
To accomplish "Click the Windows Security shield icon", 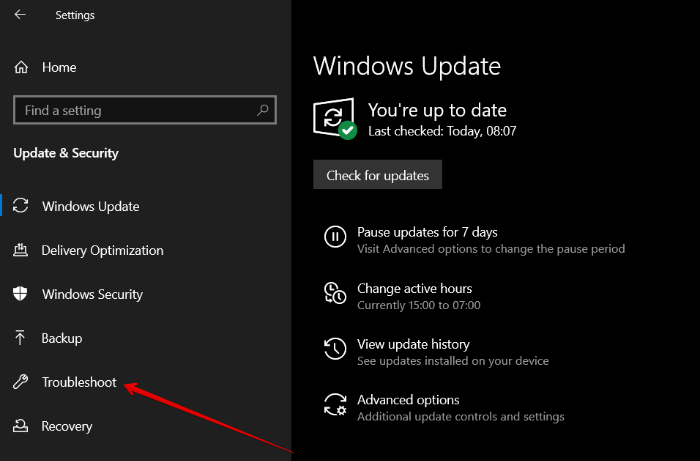I will (x=20, y=294).
